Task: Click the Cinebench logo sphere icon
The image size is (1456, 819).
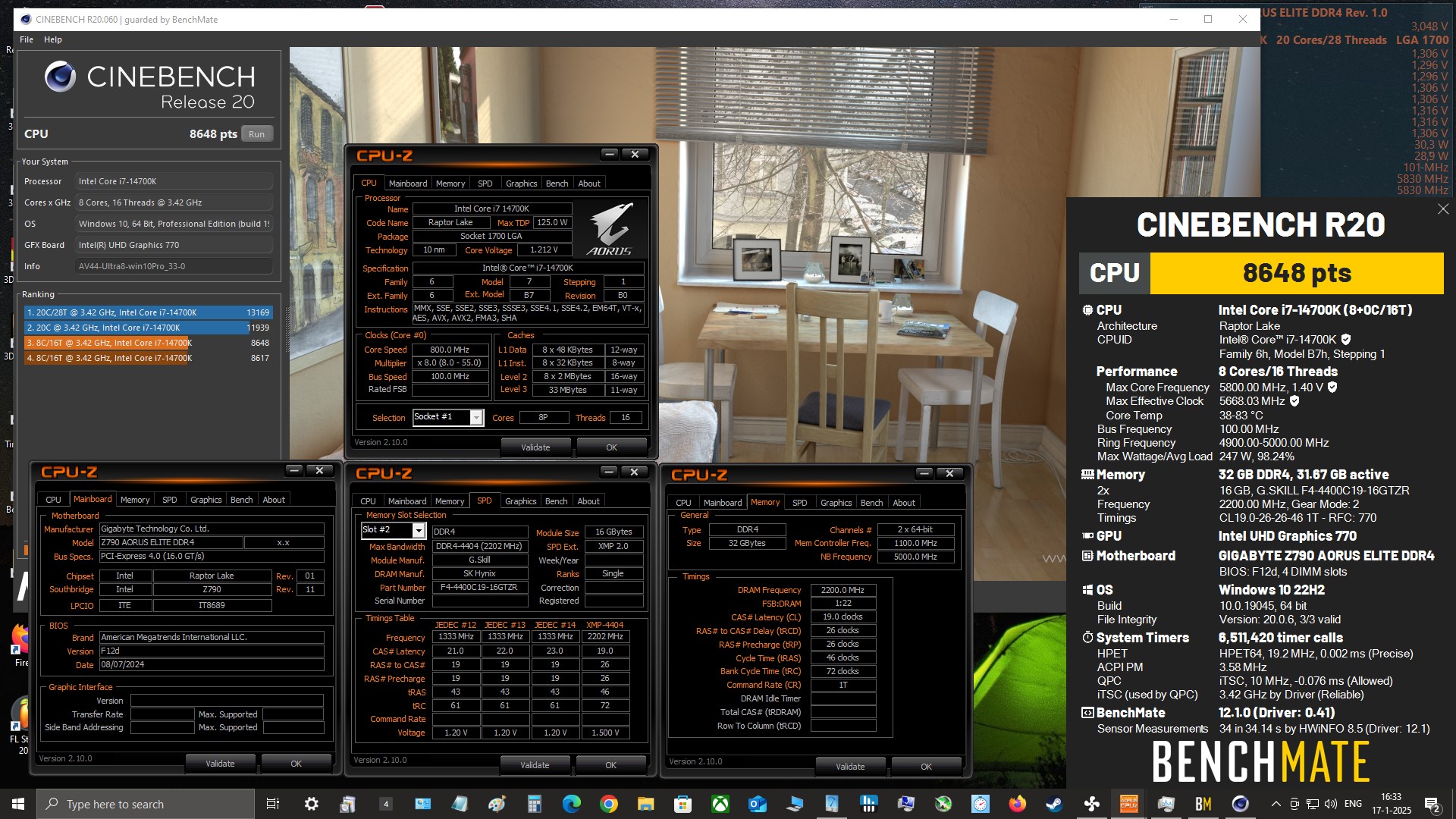Action: [60, 77]
